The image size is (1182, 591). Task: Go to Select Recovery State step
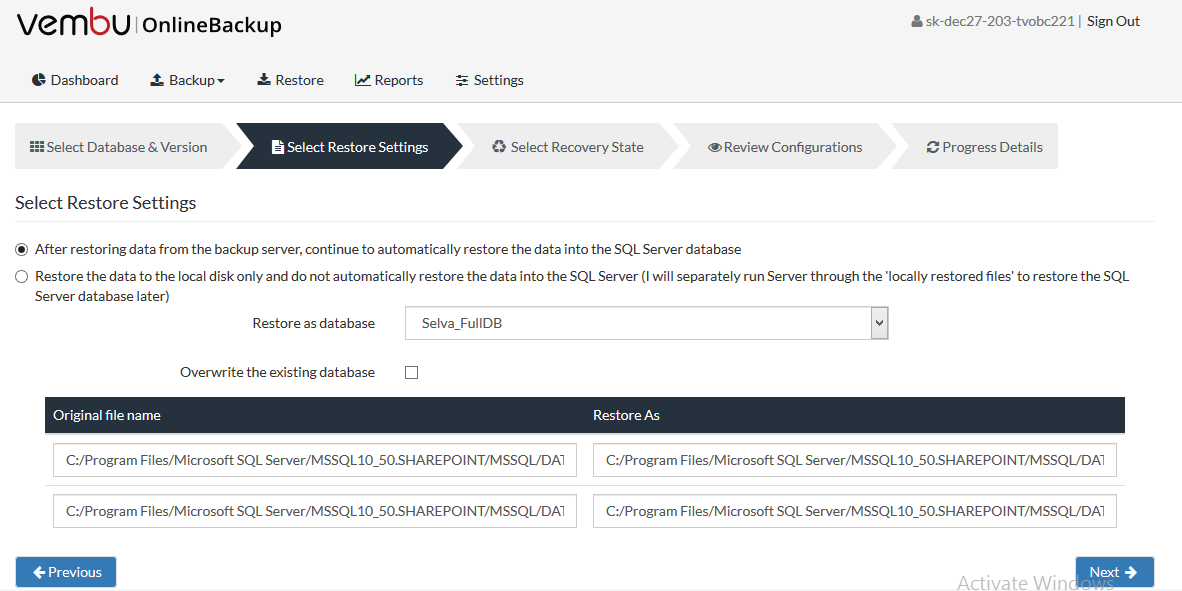(x=568, y=147)
